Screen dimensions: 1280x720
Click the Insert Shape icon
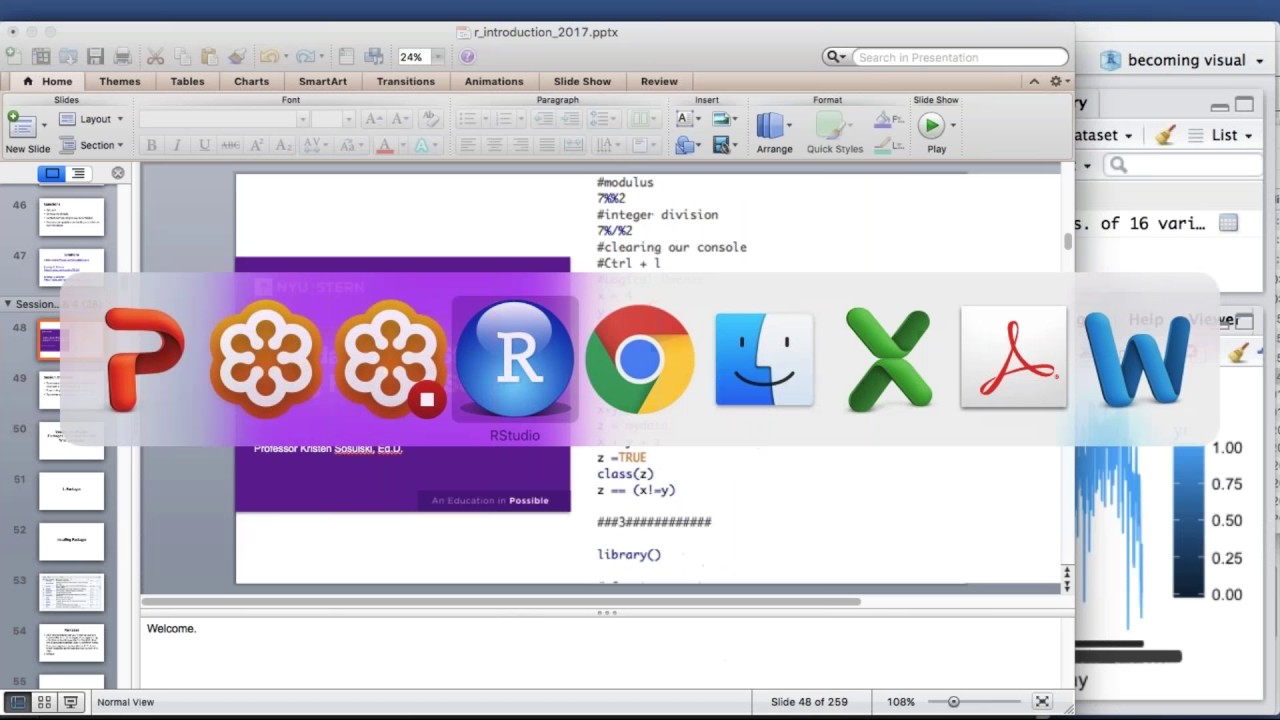685,145
